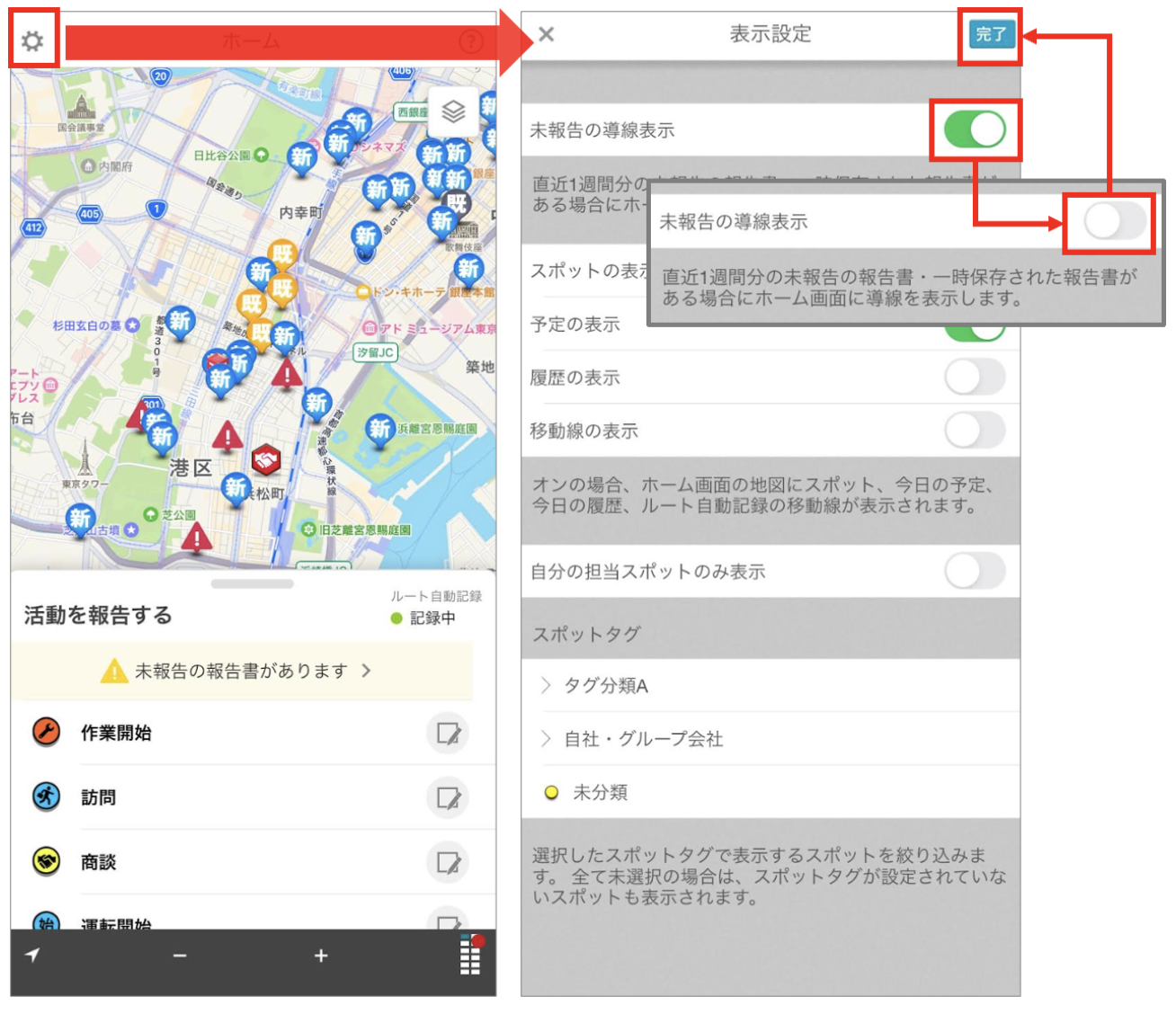Tap the orange 既 pin near 内幸町
The image size is (1176, 1014).
coord(282,255)
